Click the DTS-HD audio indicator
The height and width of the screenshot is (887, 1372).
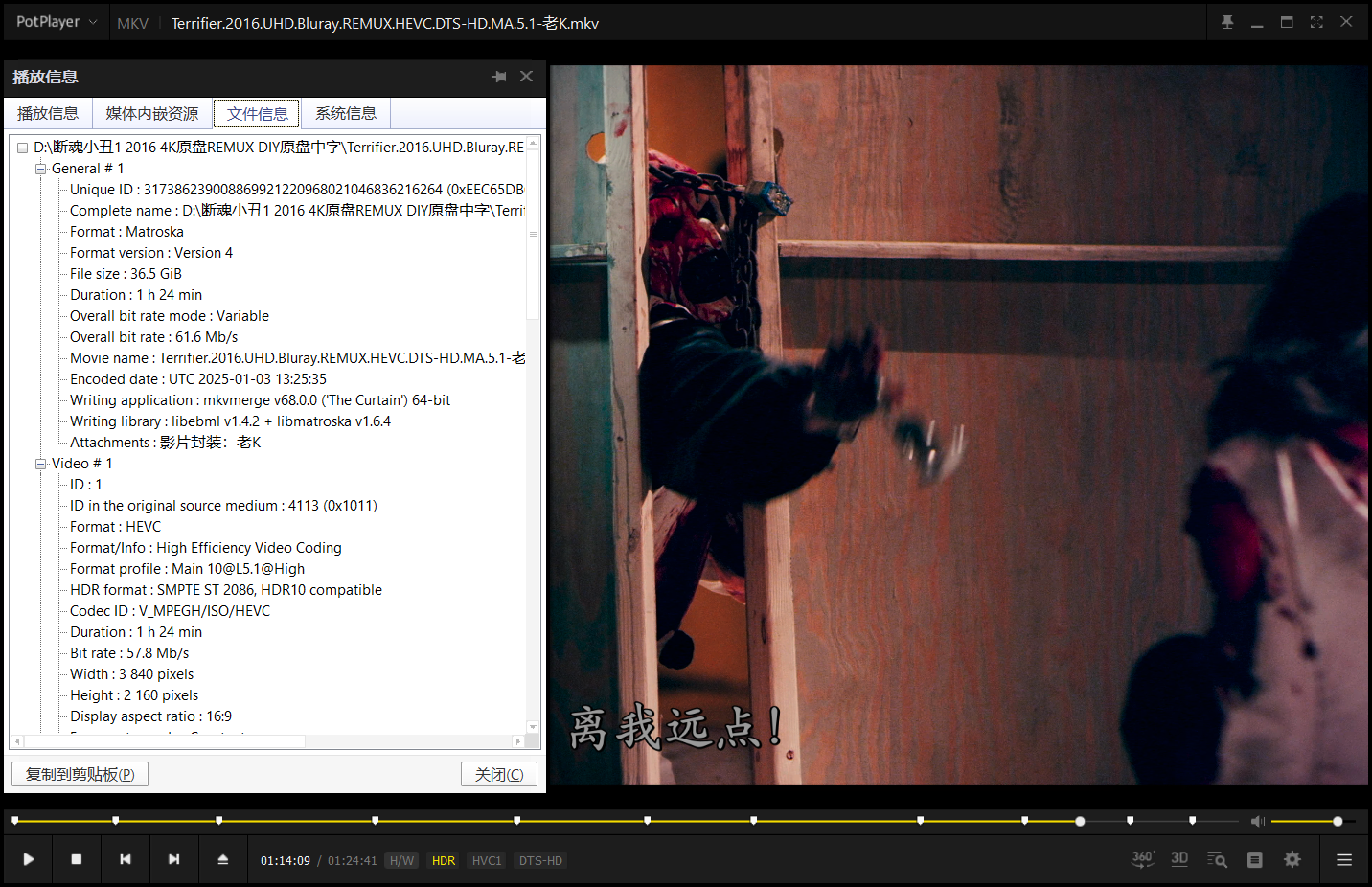tap(540, 860)
